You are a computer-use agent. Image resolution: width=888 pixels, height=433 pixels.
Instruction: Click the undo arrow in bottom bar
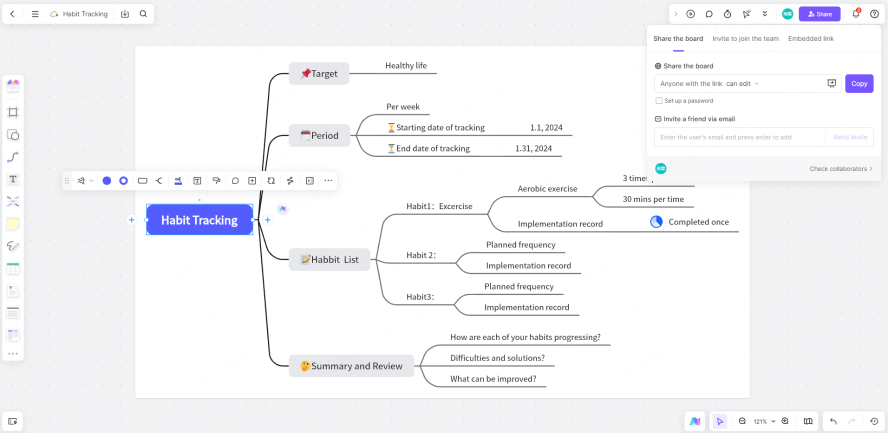[x=833, y=421]
